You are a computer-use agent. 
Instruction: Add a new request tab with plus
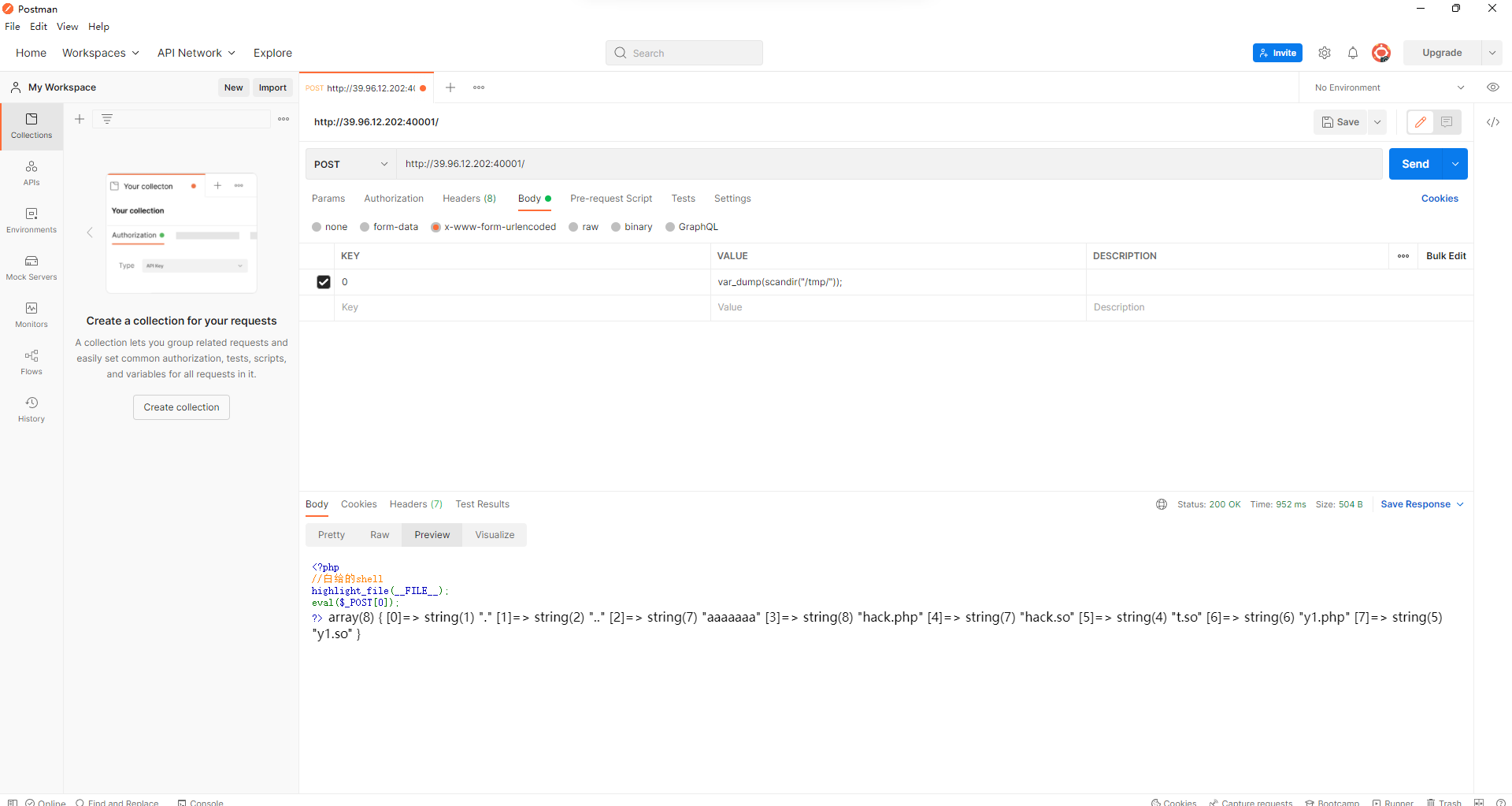[450, 87]
